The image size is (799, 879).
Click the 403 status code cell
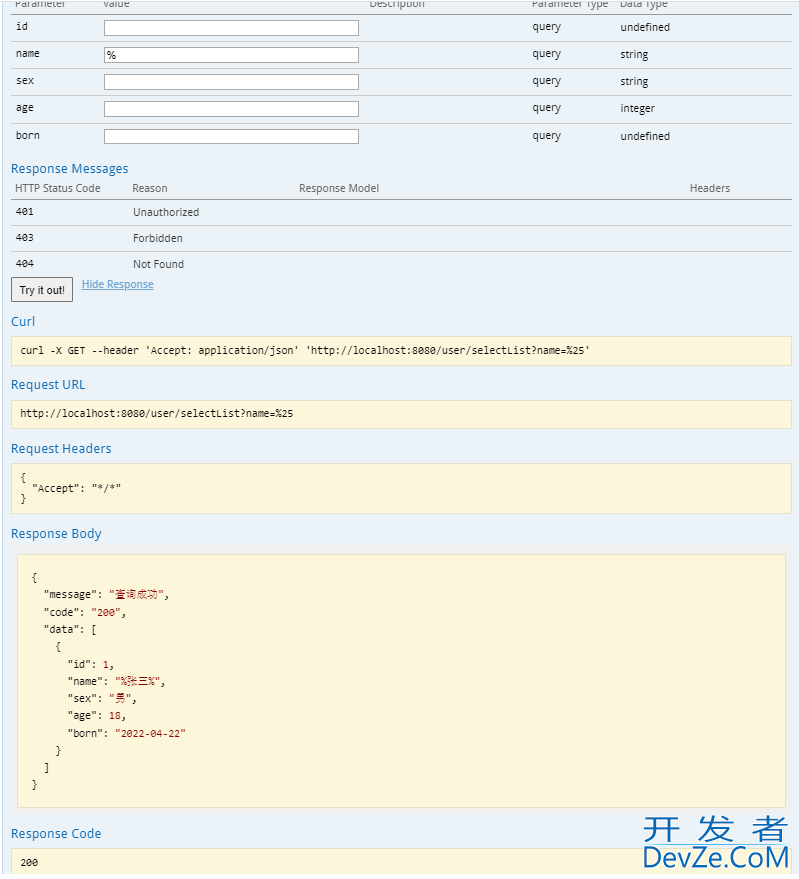[25, 237]
